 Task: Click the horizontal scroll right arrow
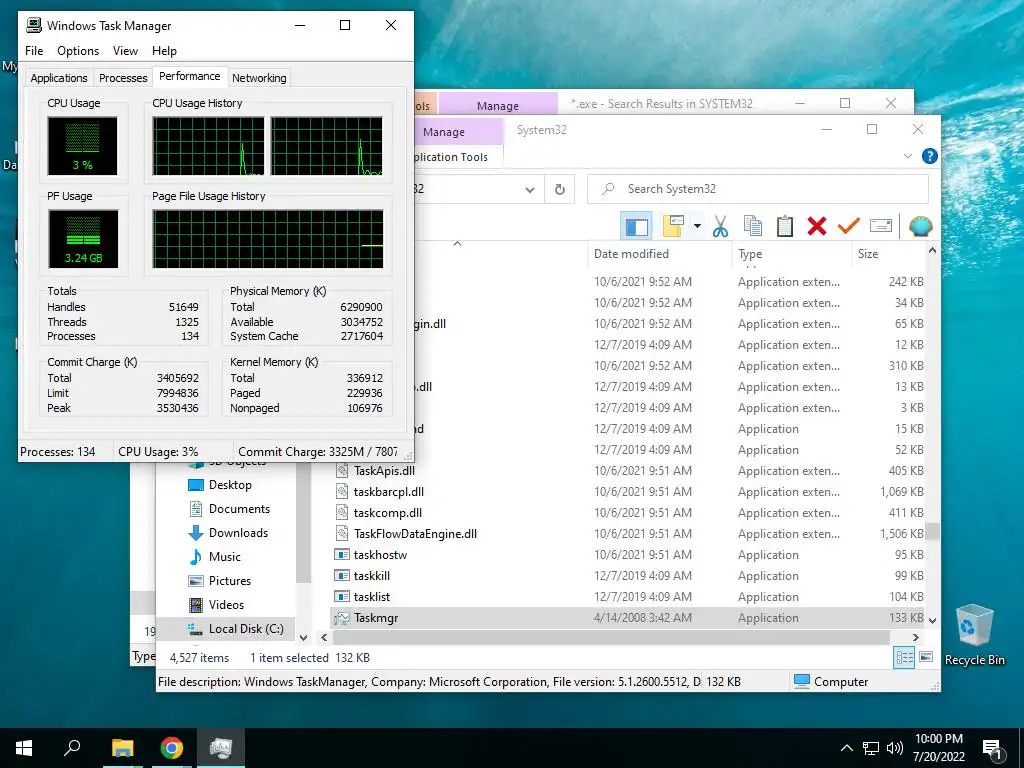coord(916,637)
